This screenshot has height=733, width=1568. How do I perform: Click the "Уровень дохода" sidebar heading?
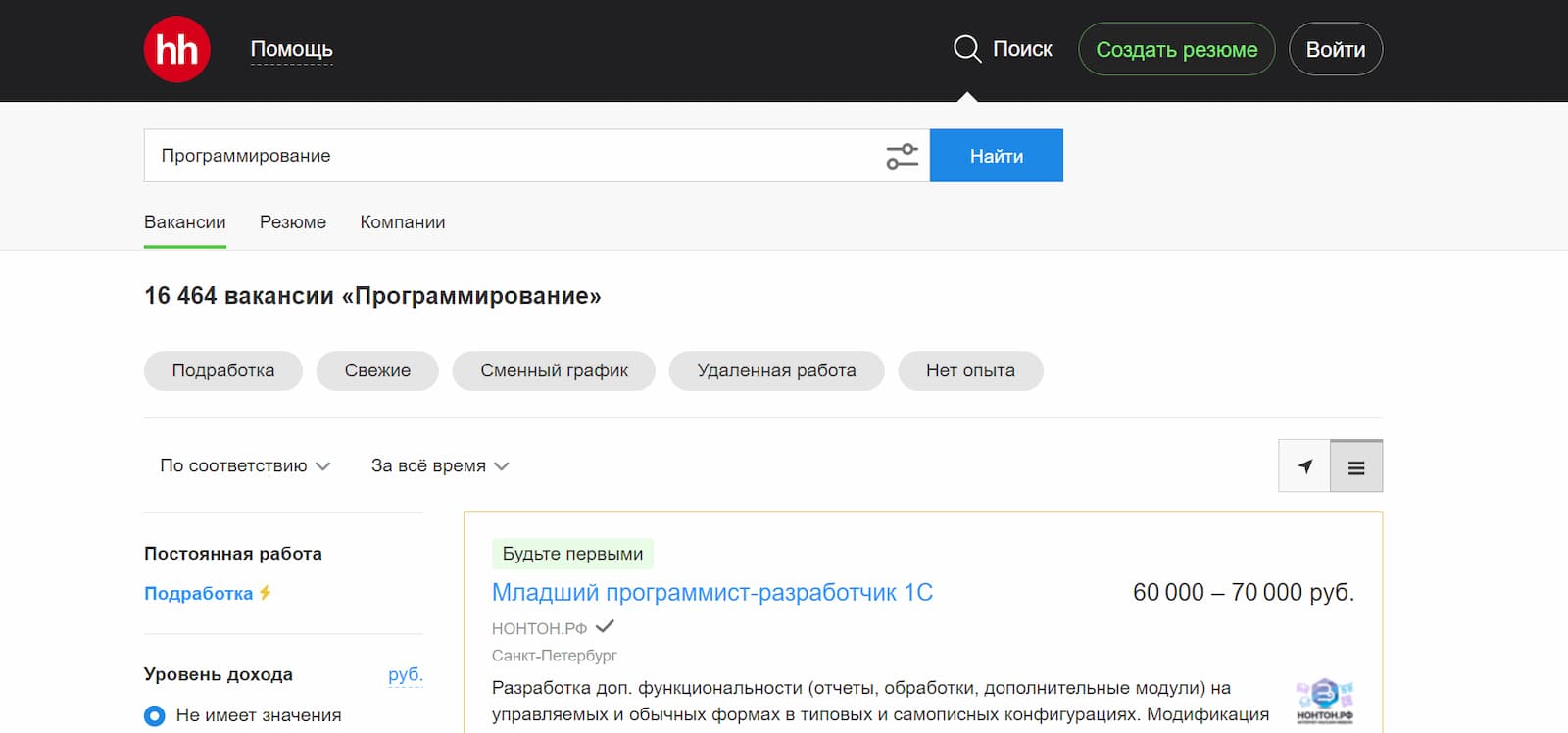[219, 674]
